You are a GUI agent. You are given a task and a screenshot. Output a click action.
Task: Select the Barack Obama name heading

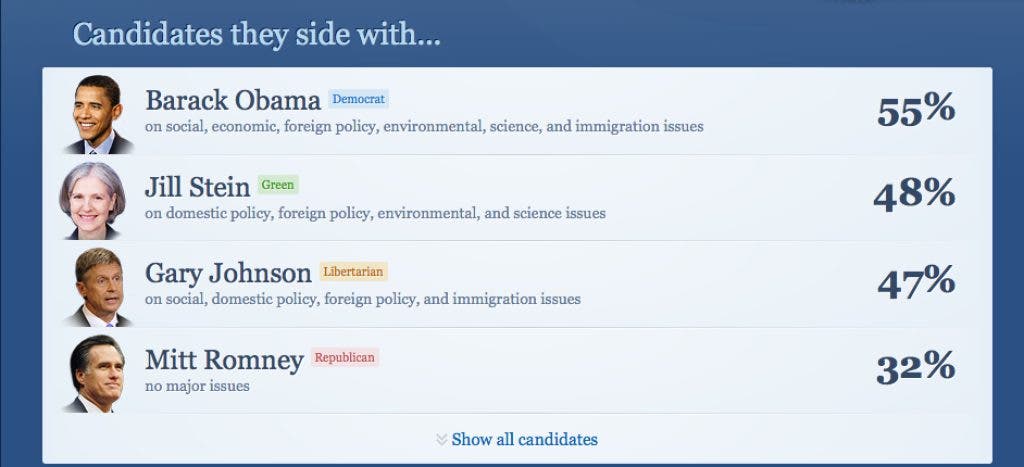233,101
